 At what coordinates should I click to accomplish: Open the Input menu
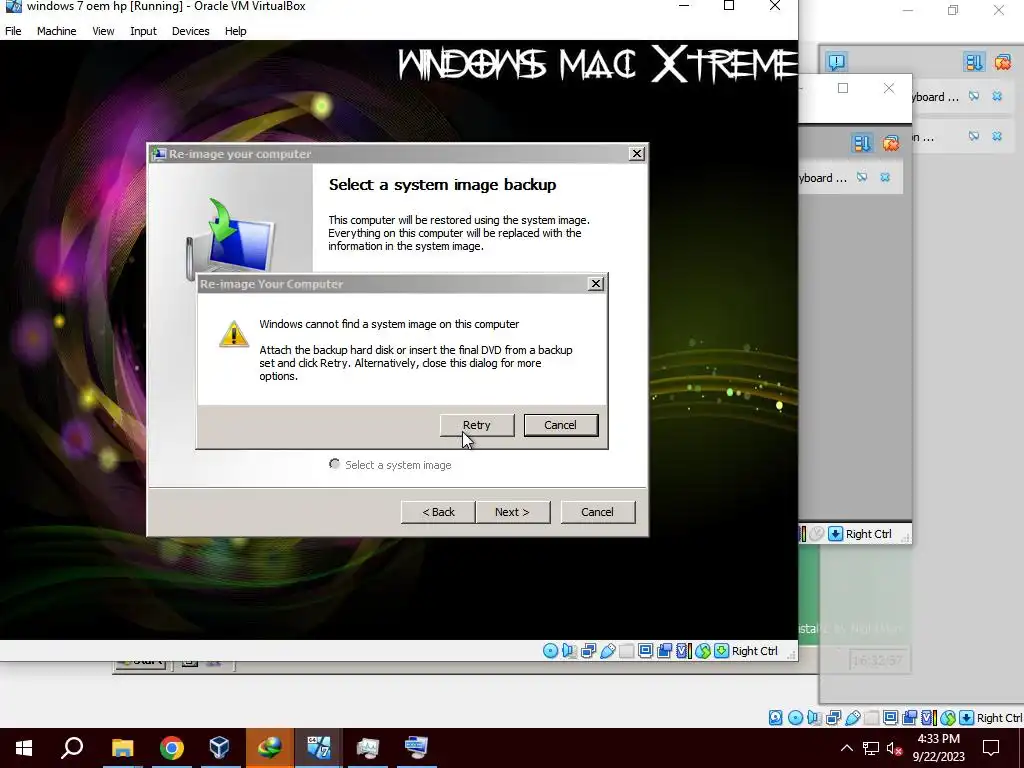[x=143, y=31]
